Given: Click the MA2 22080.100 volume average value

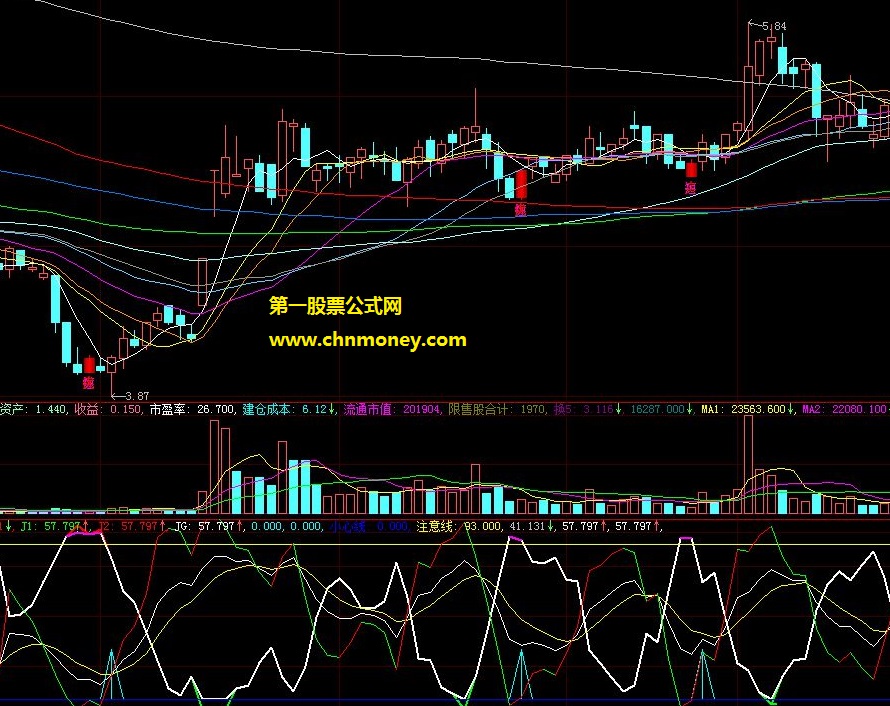Looking at the screenshot, I should [x=846, y=409].
